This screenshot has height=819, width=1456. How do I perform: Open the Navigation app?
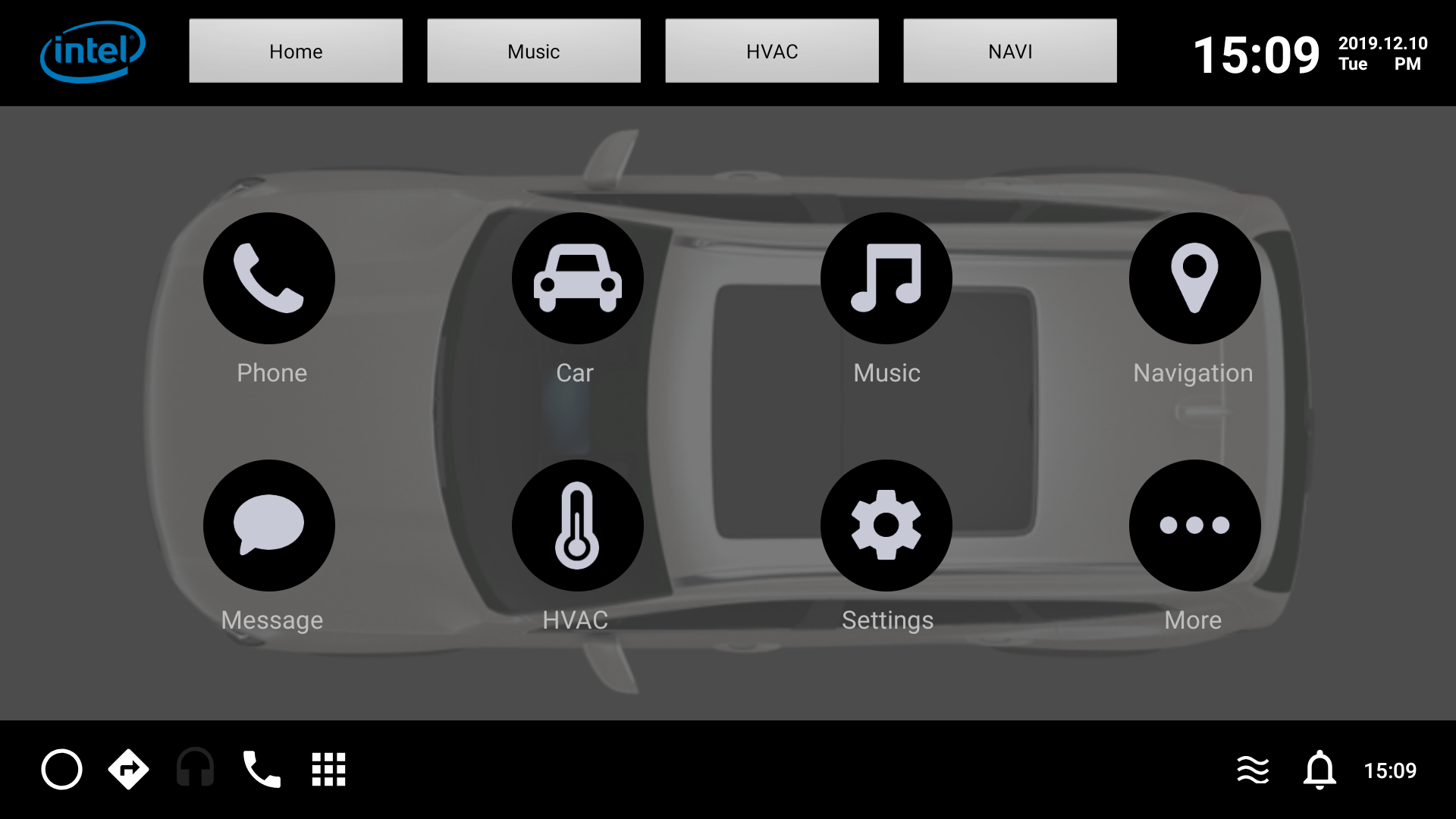tap(1192, 278)
